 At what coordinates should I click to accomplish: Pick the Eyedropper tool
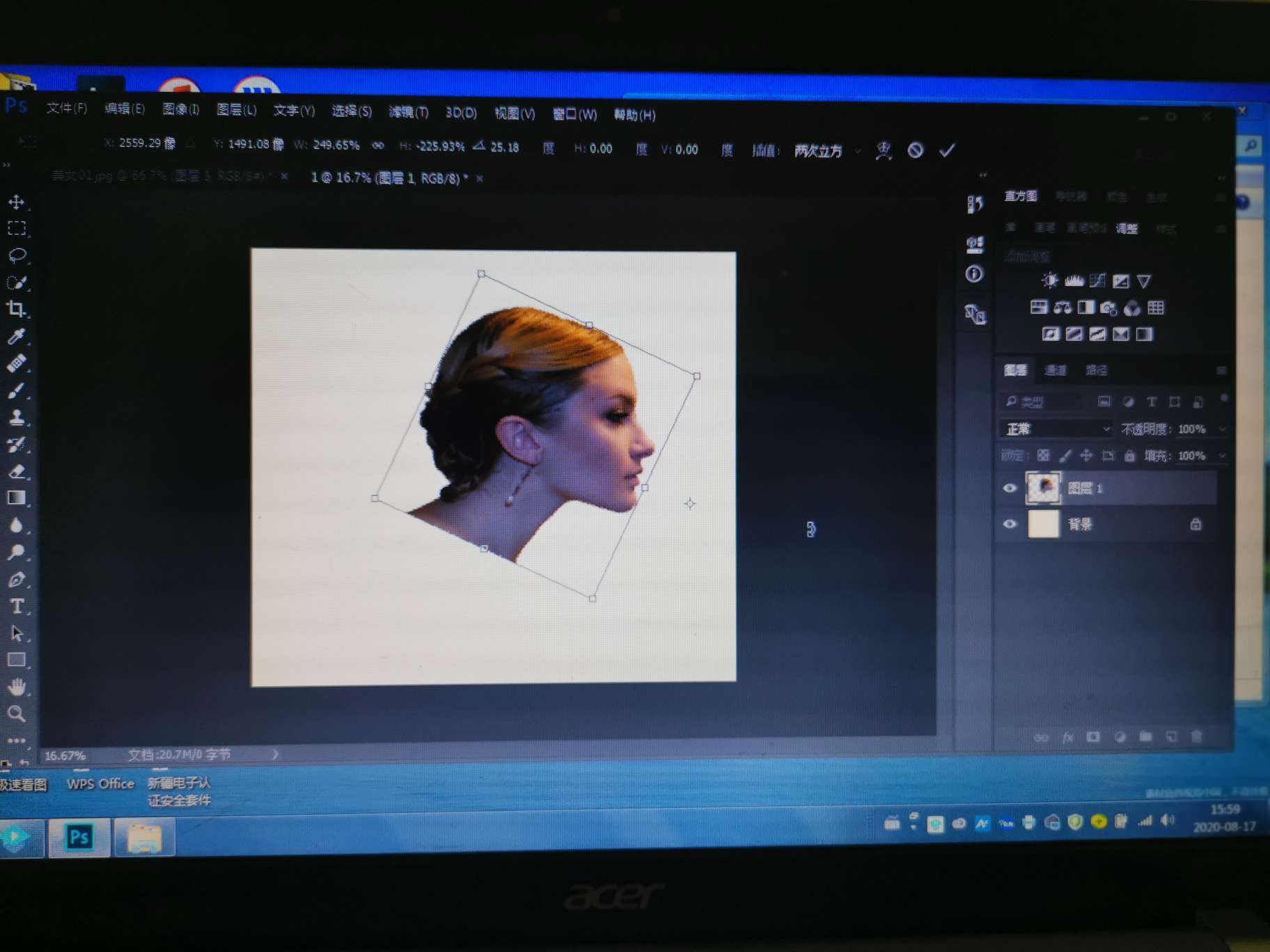16,337
